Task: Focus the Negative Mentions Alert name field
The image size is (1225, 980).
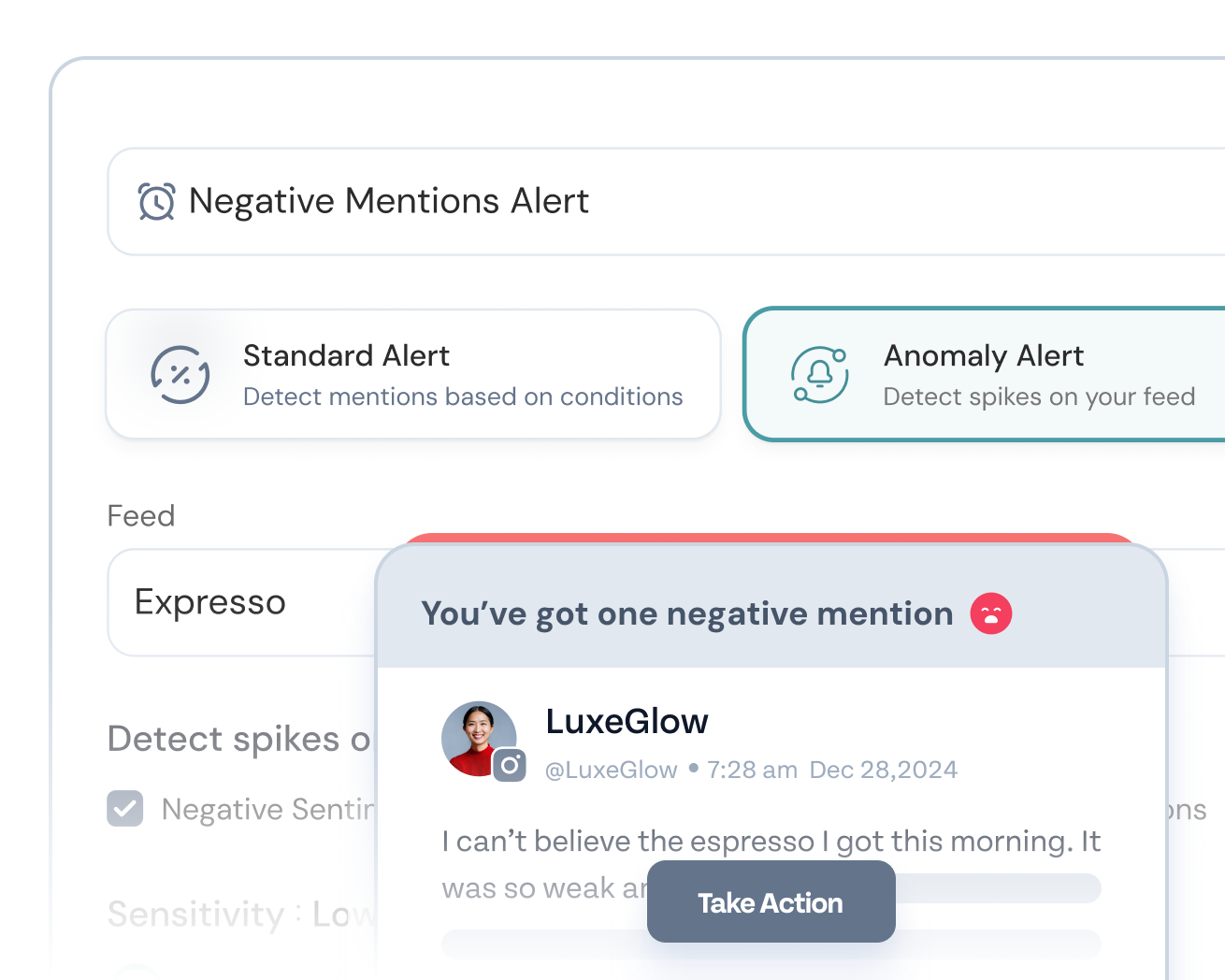Action: [x=655, y=201]
